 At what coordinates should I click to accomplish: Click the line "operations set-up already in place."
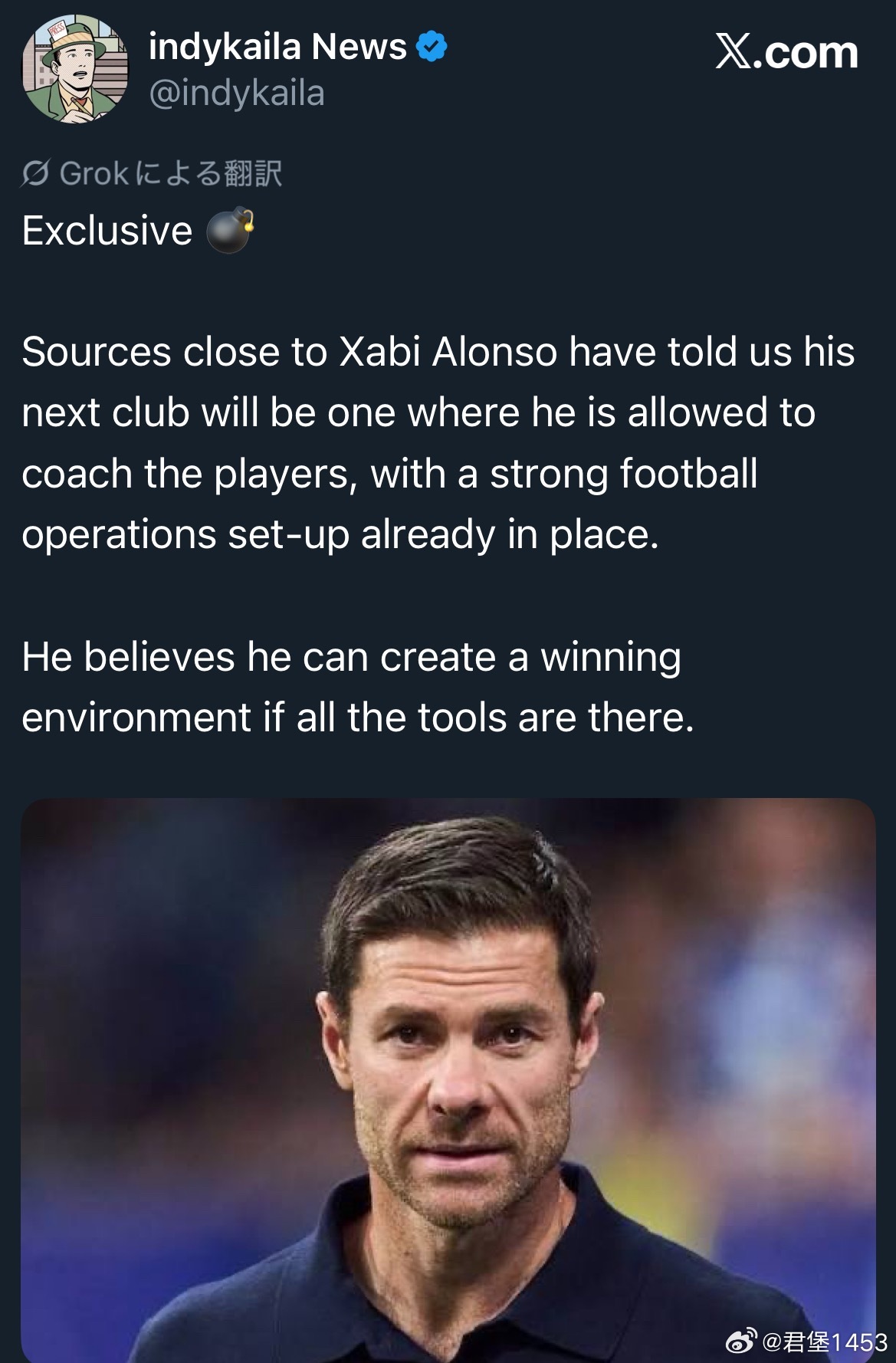340,535
